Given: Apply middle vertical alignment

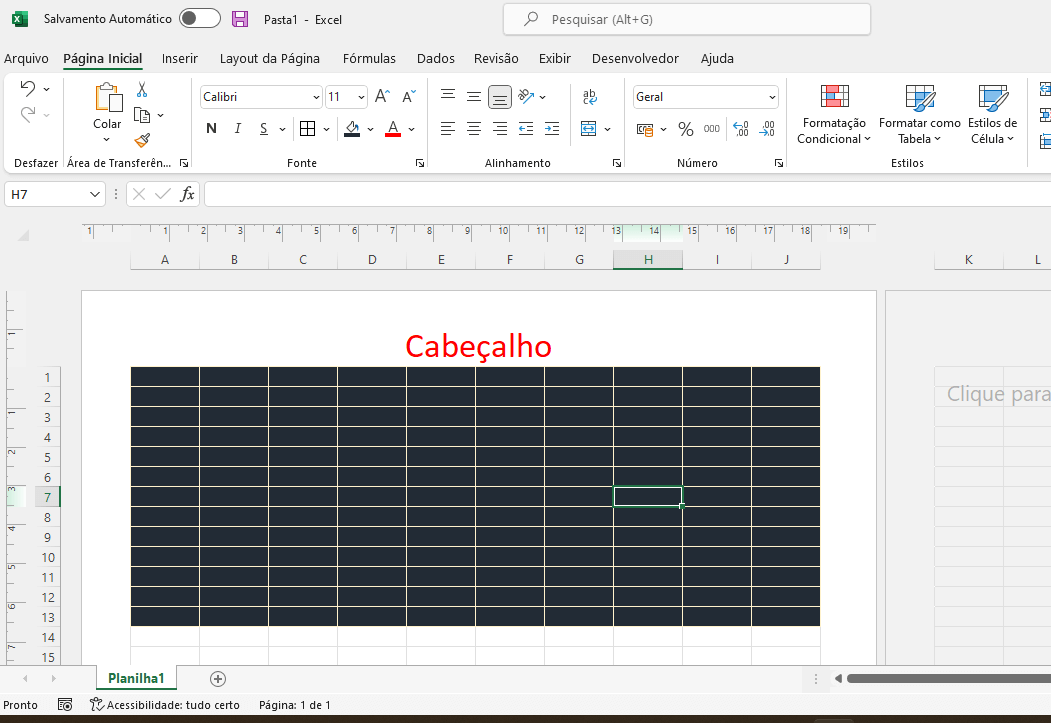Looking at the screenshot, I should tap(473, 96).
